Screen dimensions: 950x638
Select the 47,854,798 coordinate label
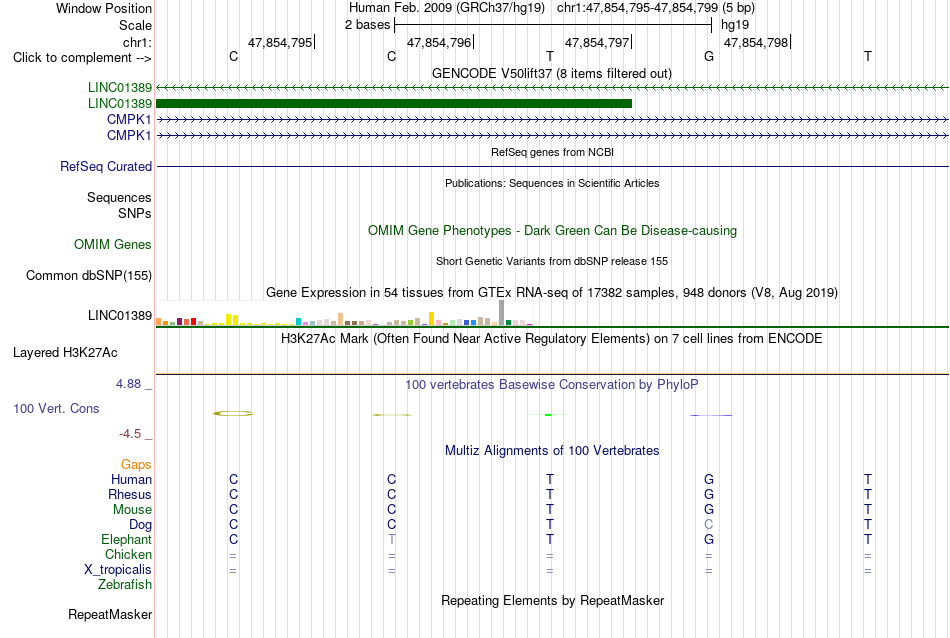tap(756, 42)
